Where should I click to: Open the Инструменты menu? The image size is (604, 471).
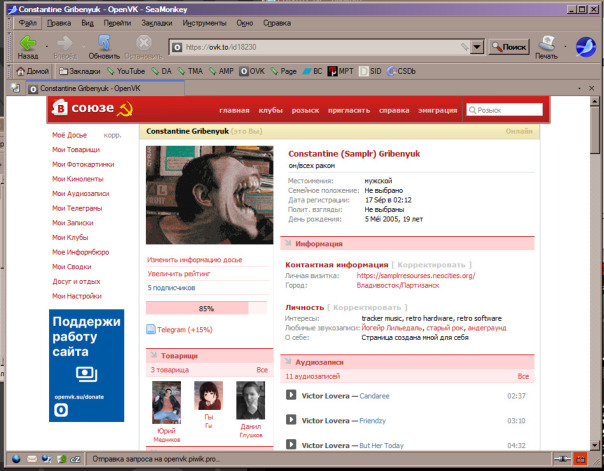[204, 23]
